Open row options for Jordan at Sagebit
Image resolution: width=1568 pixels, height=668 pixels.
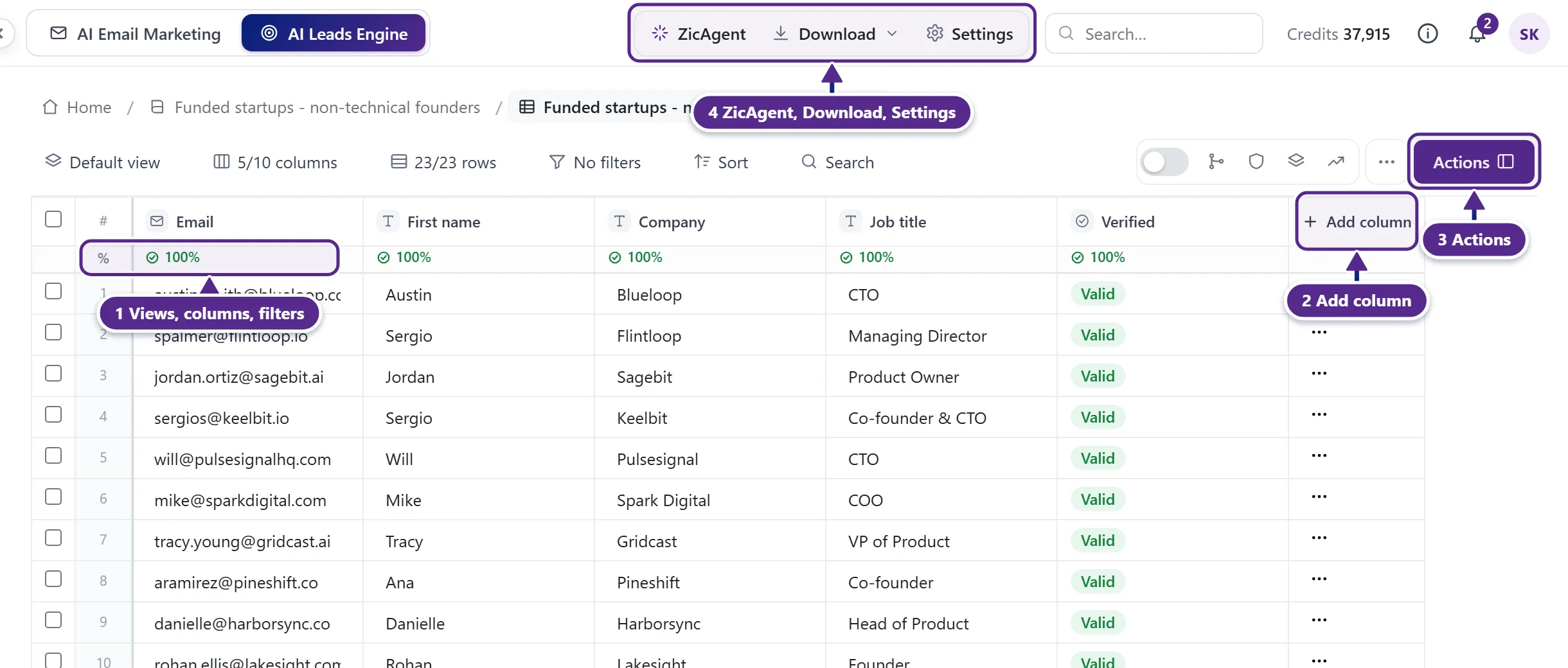coord(1319,374)
